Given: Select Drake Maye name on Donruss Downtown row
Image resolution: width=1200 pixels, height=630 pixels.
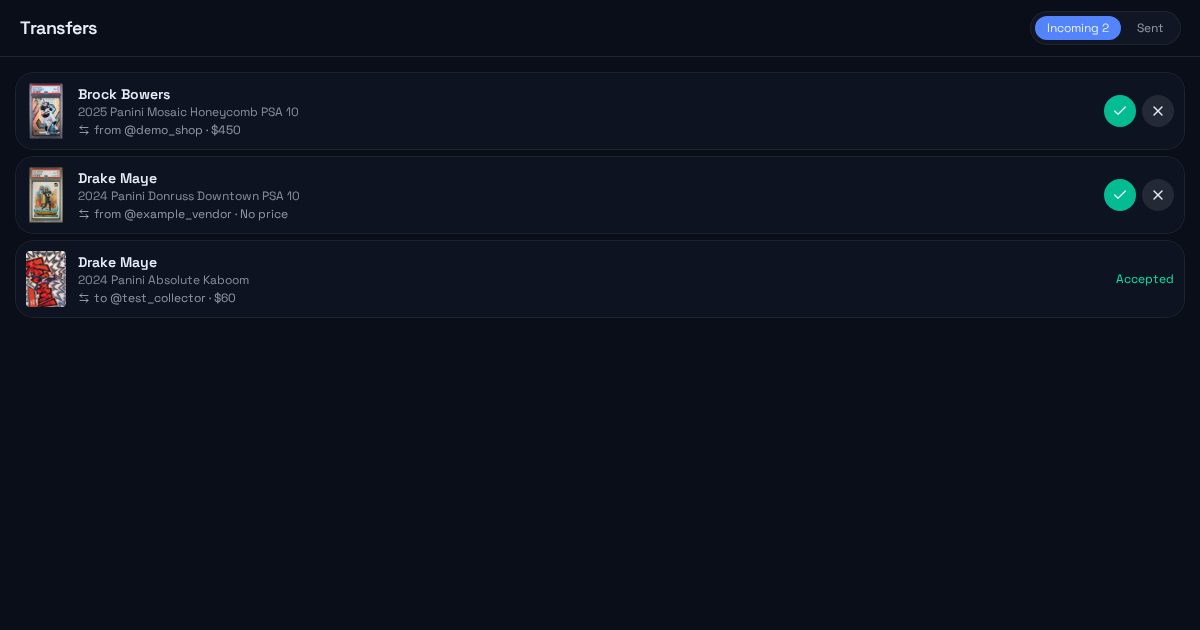Looking at the screenshot, I should tap(118, 178).
